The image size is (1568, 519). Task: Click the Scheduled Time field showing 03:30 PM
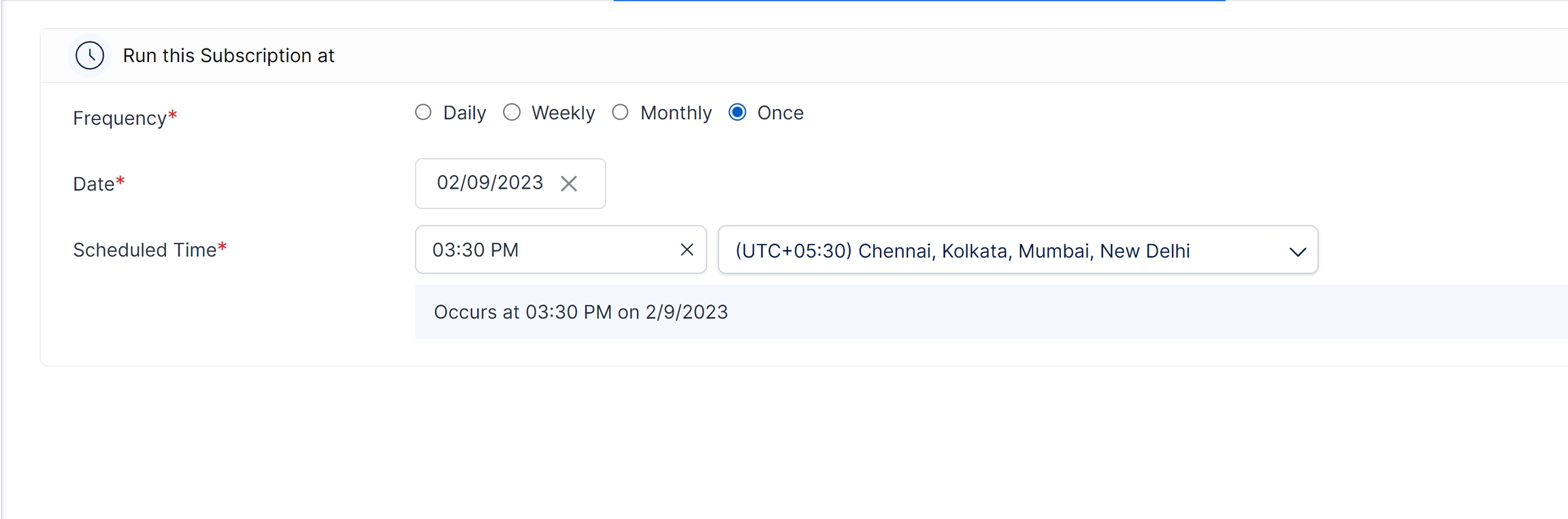pos(544,250)
